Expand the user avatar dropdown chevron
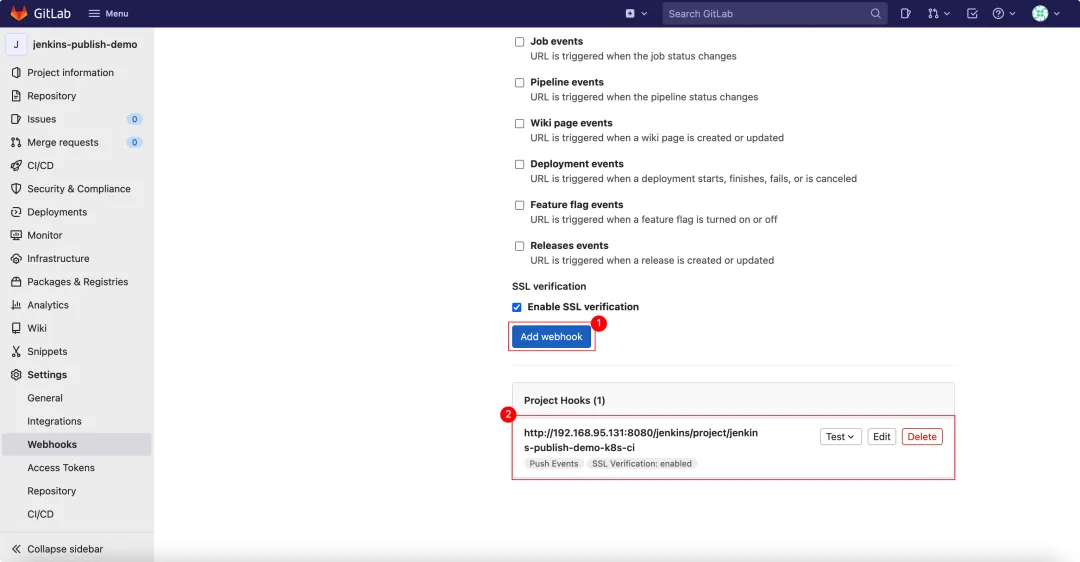 (x=1057, y=13)
